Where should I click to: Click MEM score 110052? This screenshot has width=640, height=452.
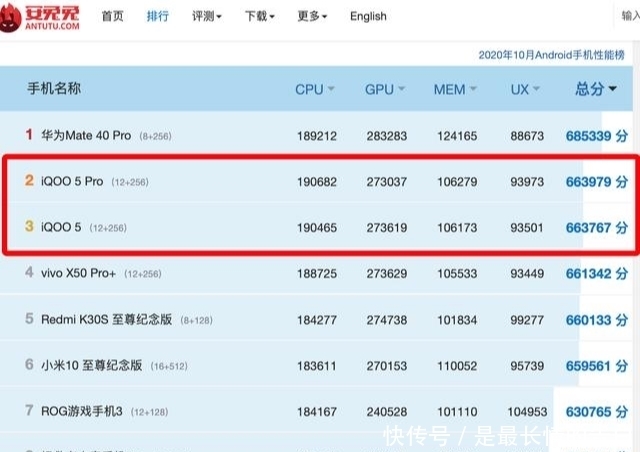pyautogui.click(x=457, y=366)
